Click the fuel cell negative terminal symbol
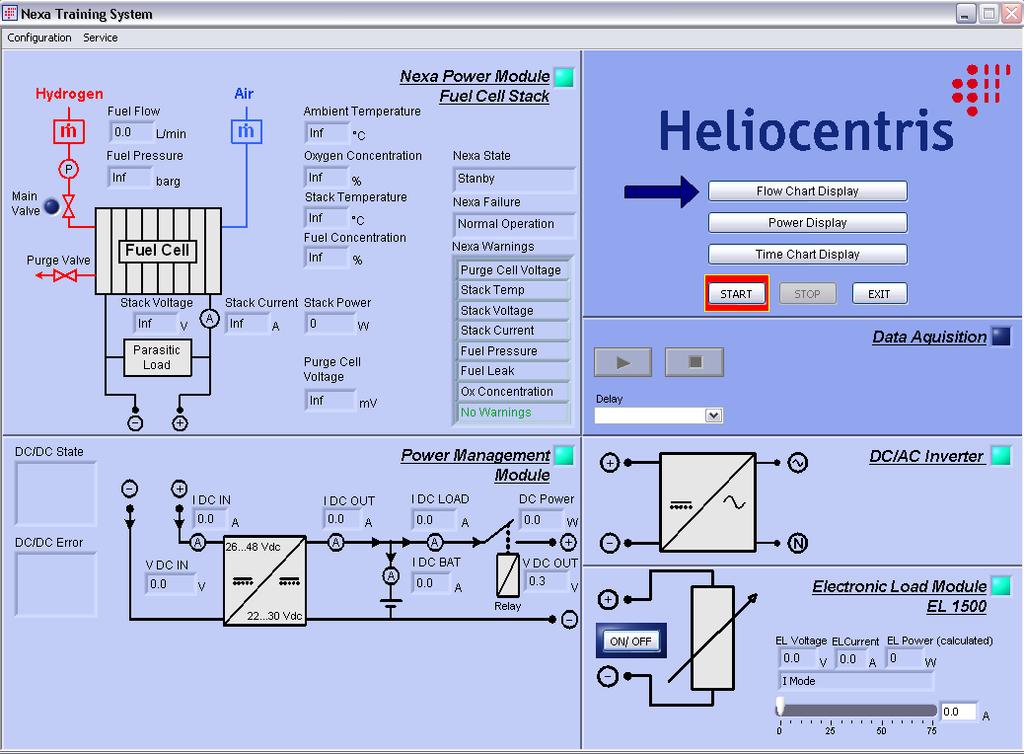This screenshot has height=754, width=1024. [x=135, y=423]
